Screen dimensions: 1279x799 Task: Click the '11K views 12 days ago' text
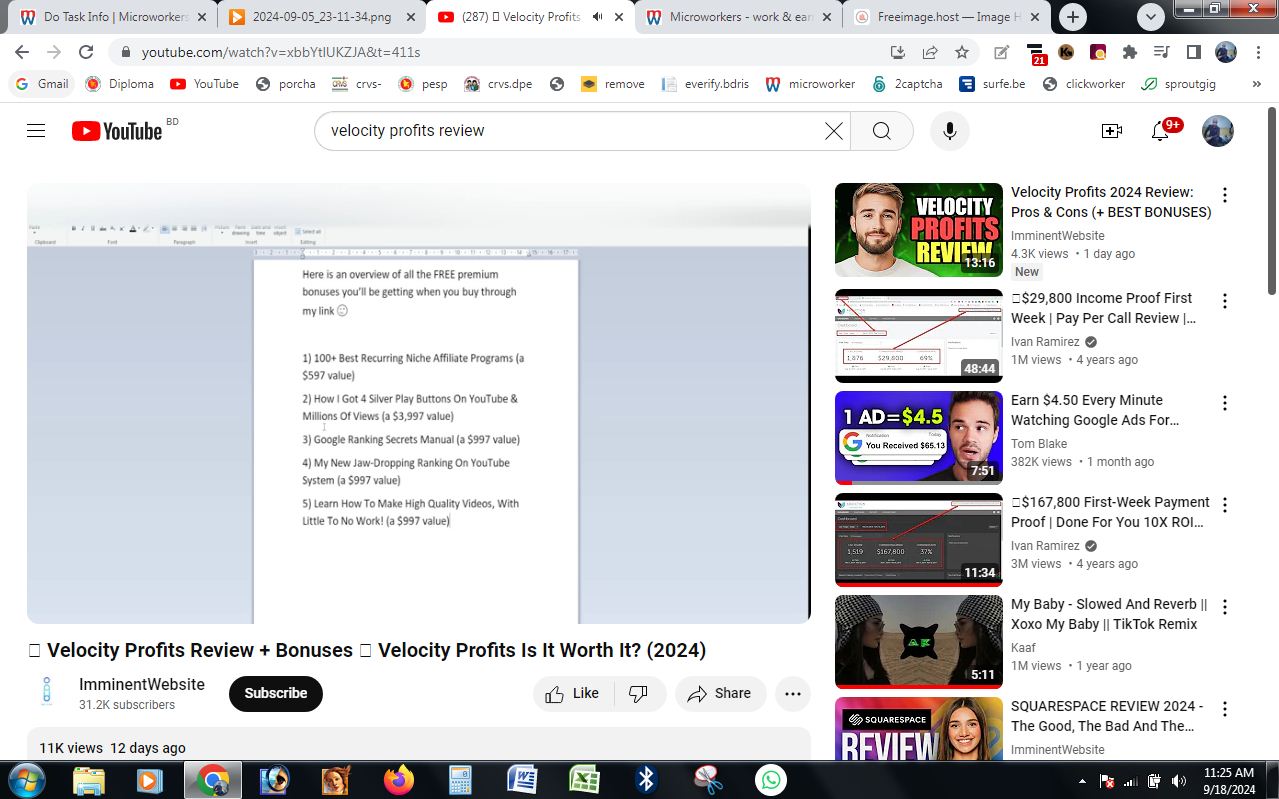click(112, 748)
